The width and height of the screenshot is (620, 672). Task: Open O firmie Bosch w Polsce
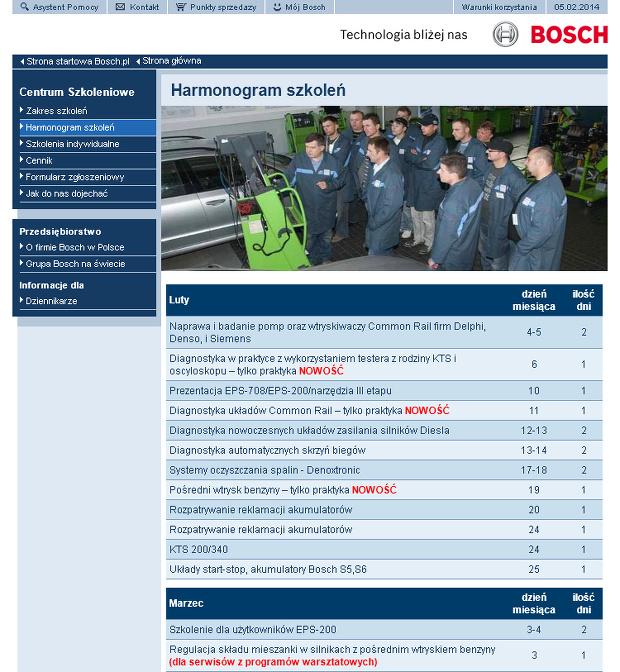tap(75, 247)
